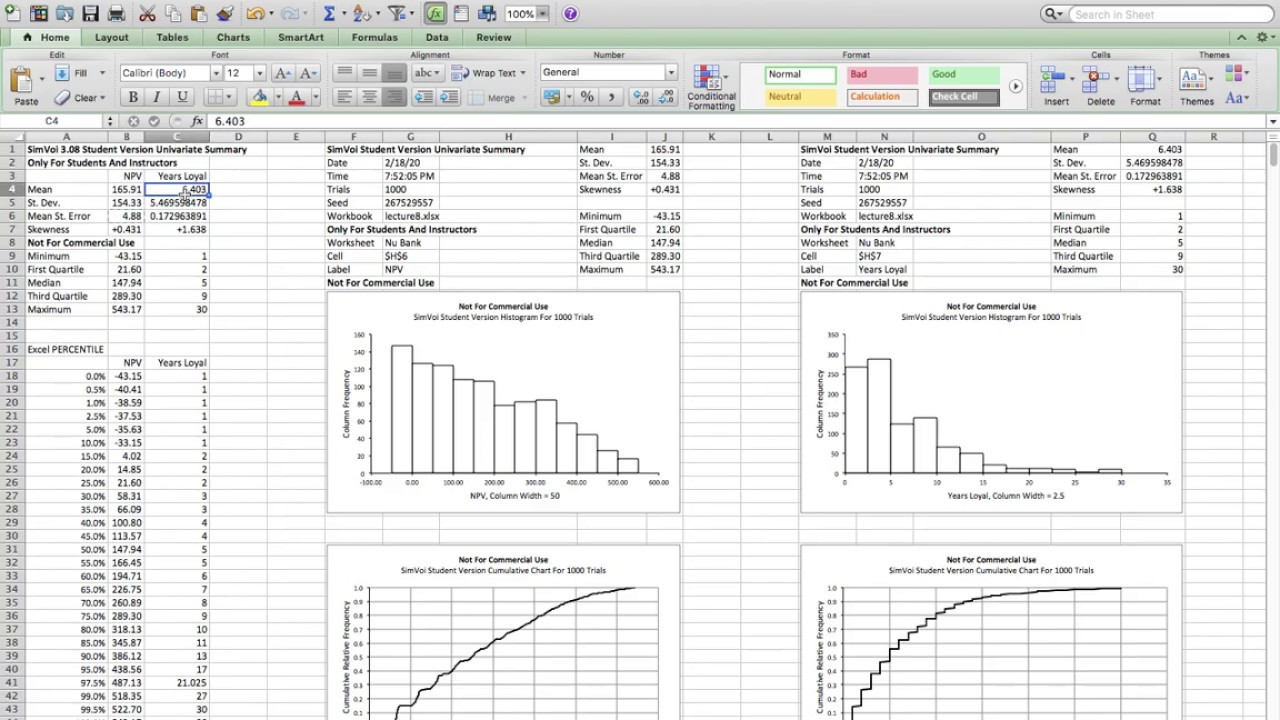Switch to the Charts tab
Viewport: 1280px width, 720px height.
click(x=233, y=37)
